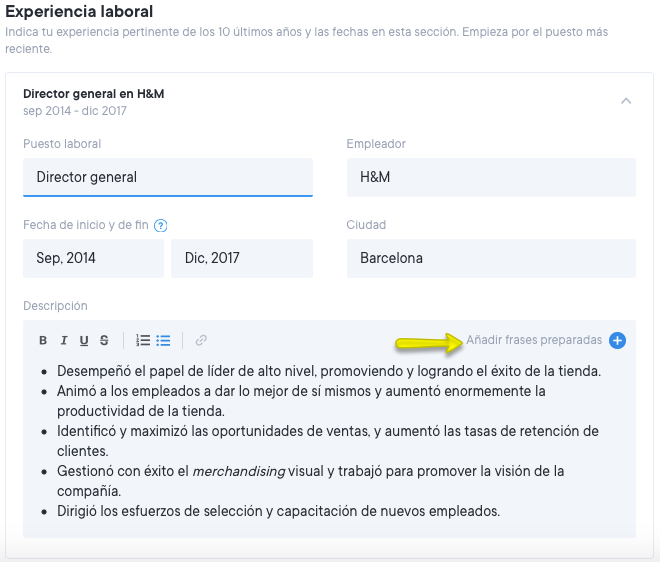This screenshot has width=660, height=562.
Task: Collapse the Director general en H&M entry
Action: point(626,101)
